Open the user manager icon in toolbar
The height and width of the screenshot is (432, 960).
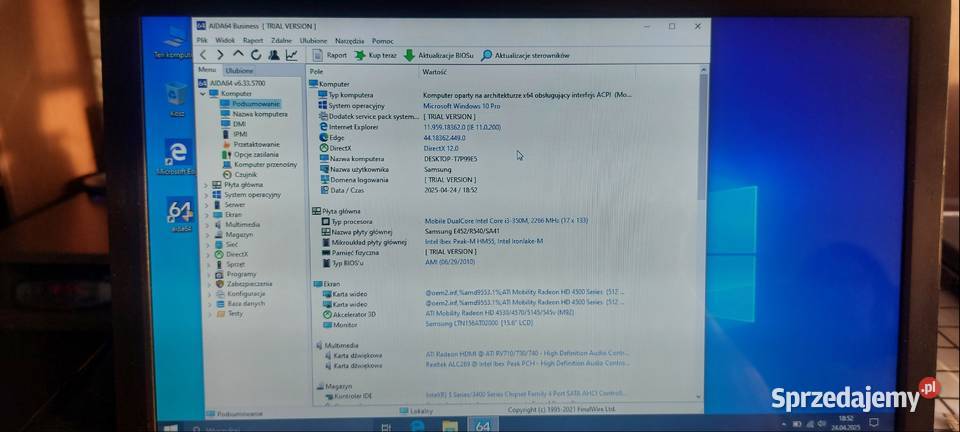point(273,55)
